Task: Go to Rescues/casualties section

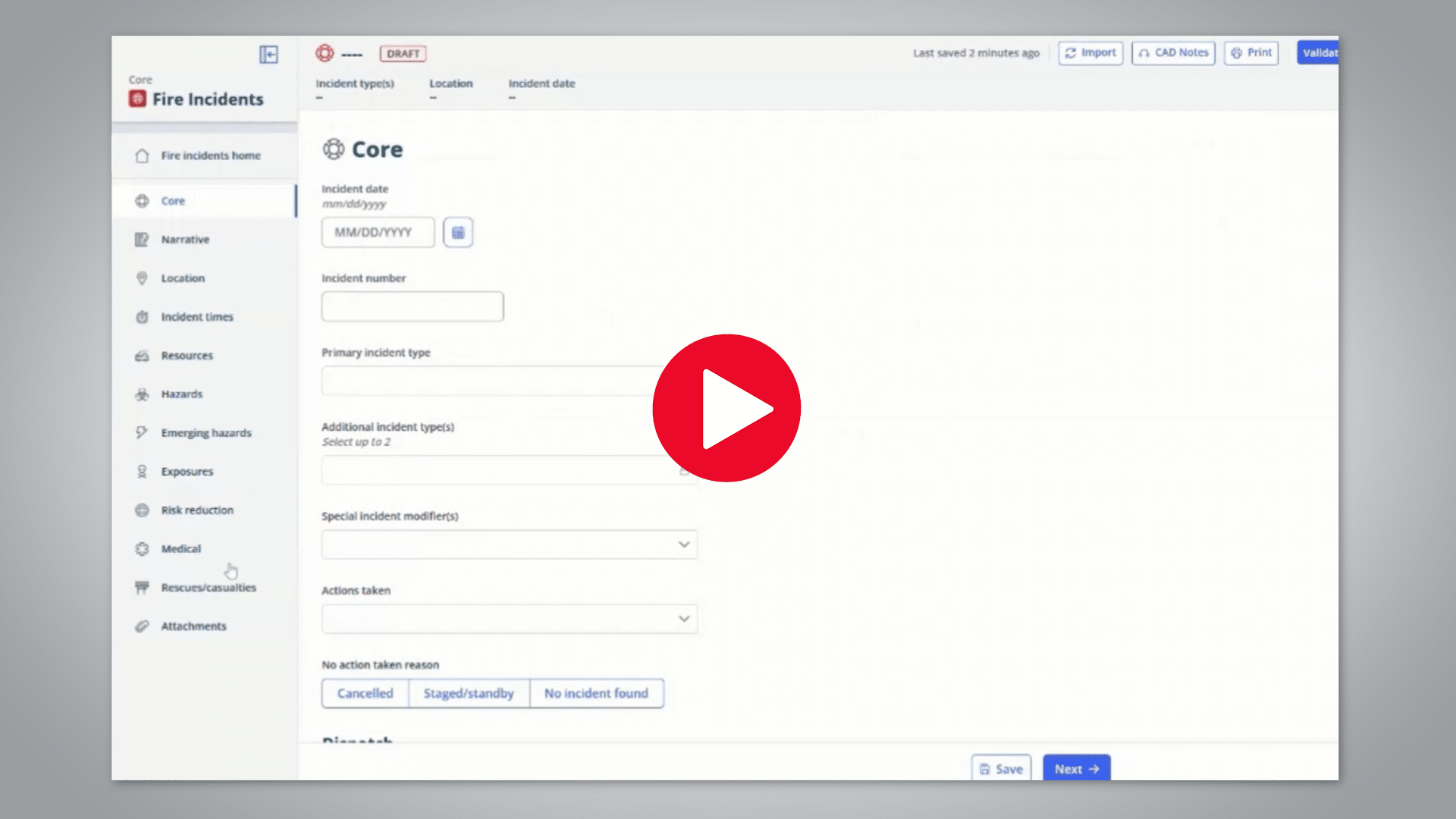Action: click(x=209, y=588)
